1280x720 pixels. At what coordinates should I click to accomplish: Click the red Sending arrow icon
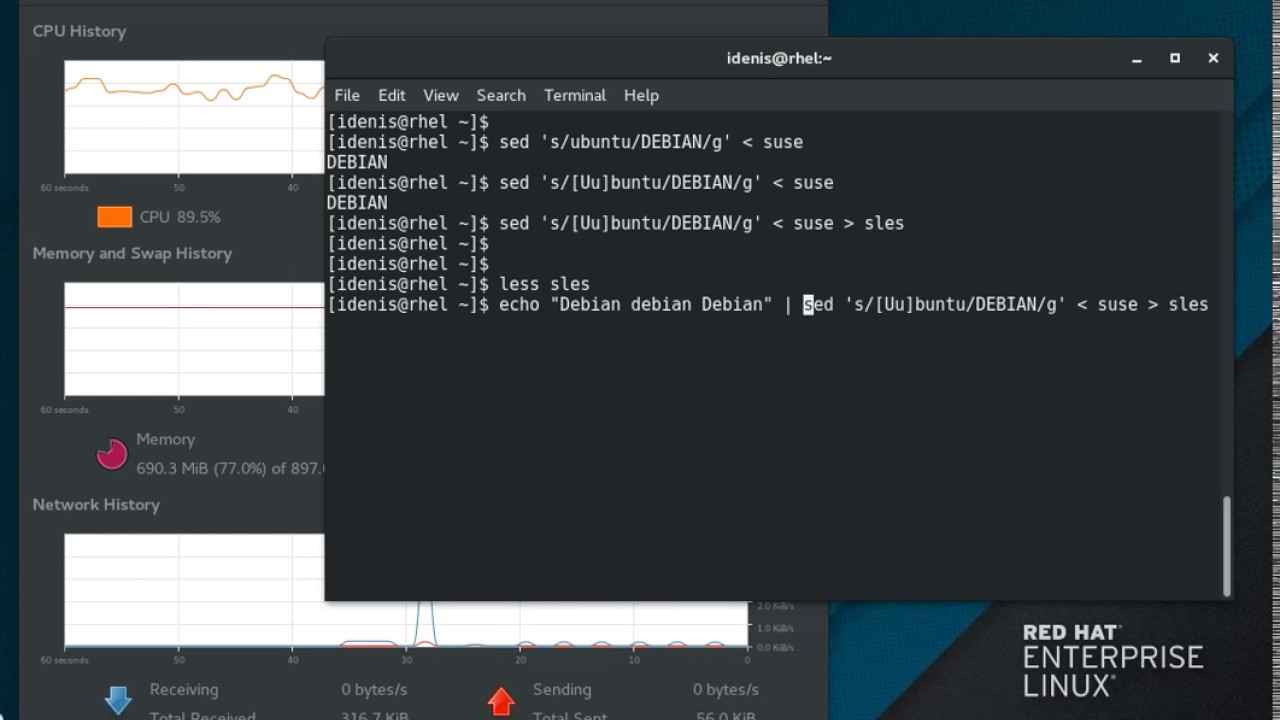(501, 700)
